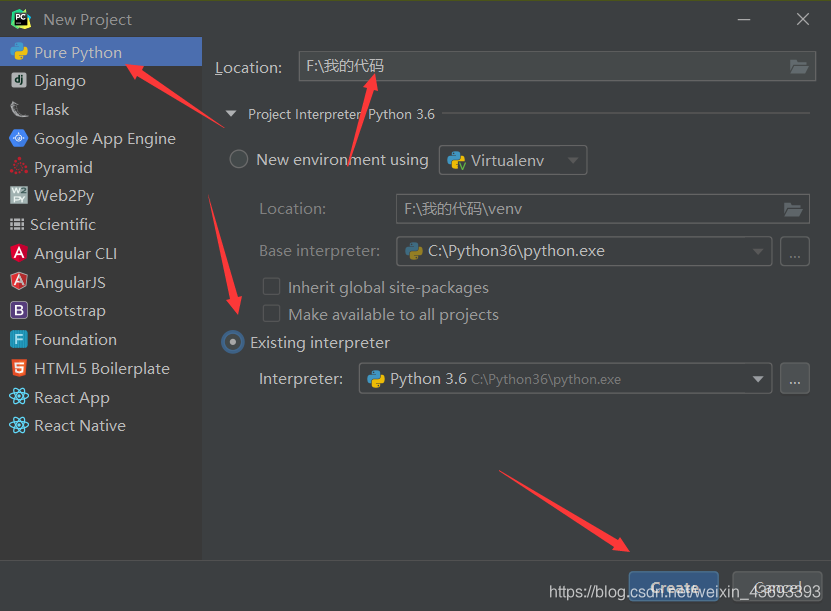The image size is (831, 611).
Task: Select New environment using radio button
Action: point(238,159)
